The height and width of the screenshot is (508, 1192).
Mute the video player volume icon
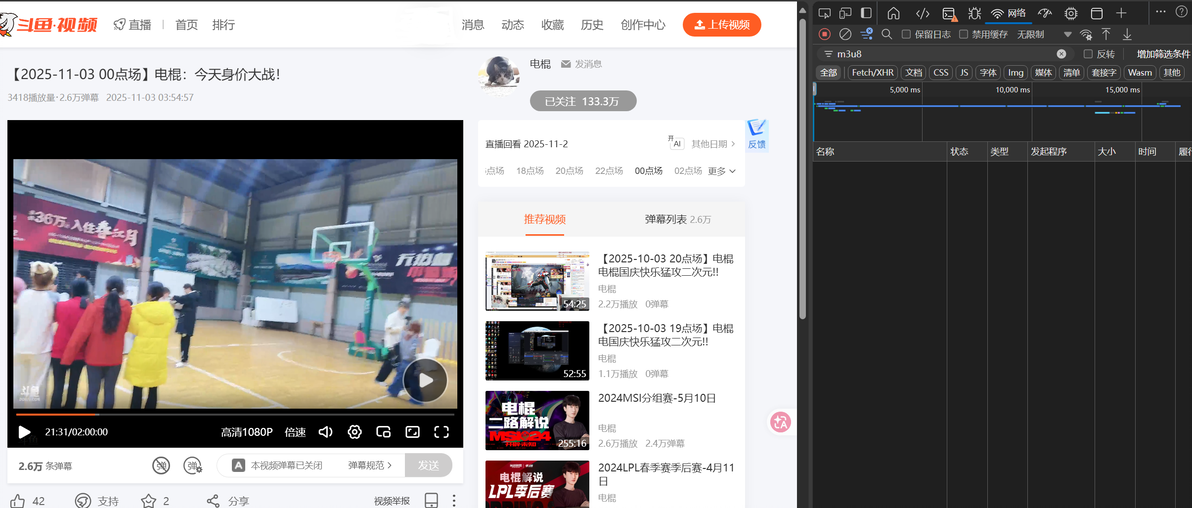point(325,432)
